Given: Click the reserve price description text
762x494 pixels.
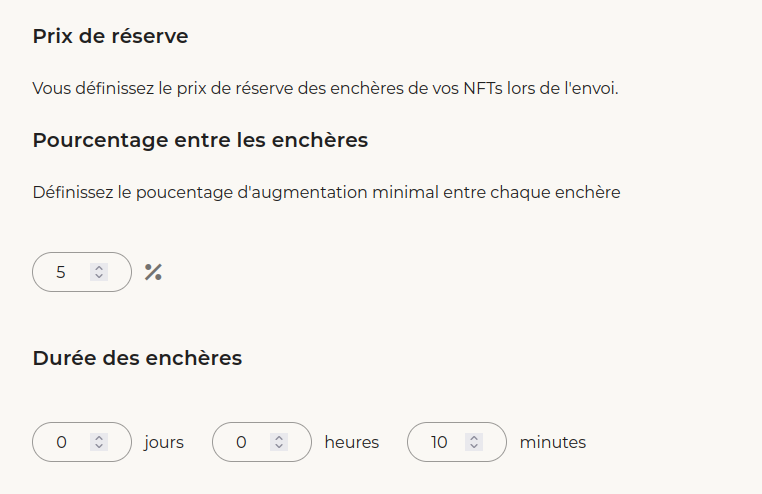Looking at the screenshot, I should pos(325,89).
